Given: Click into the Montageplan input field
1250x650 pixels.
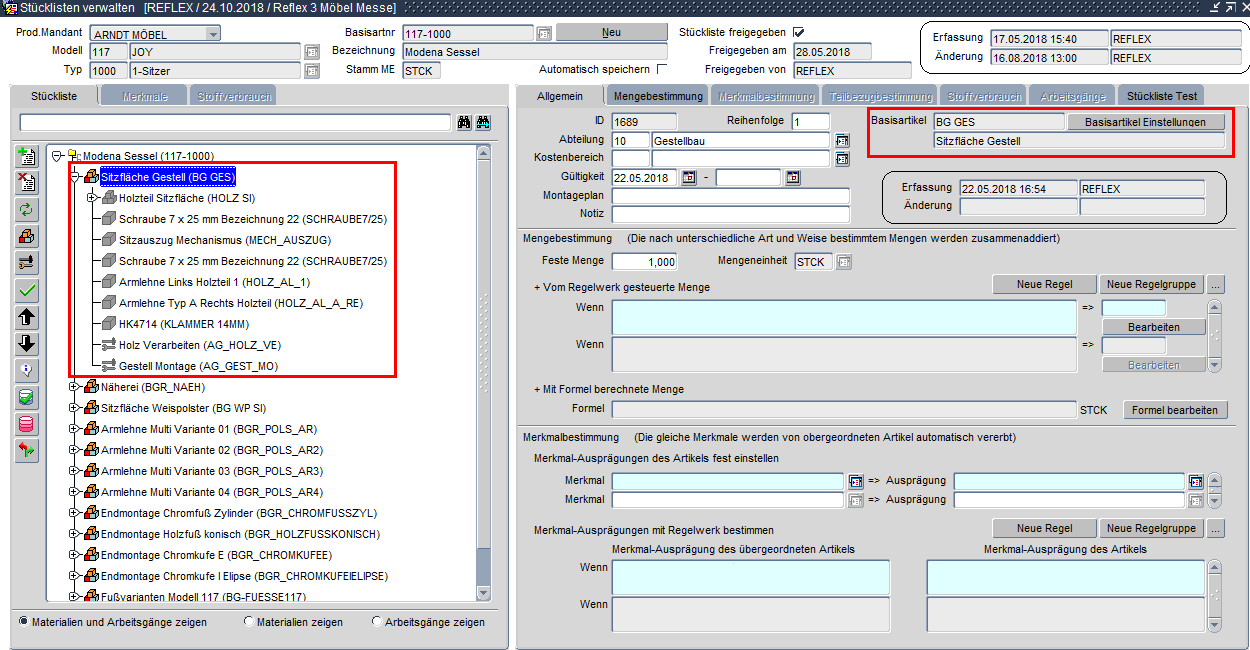Looking at the screenshot, I should click(x=730, y=196).
